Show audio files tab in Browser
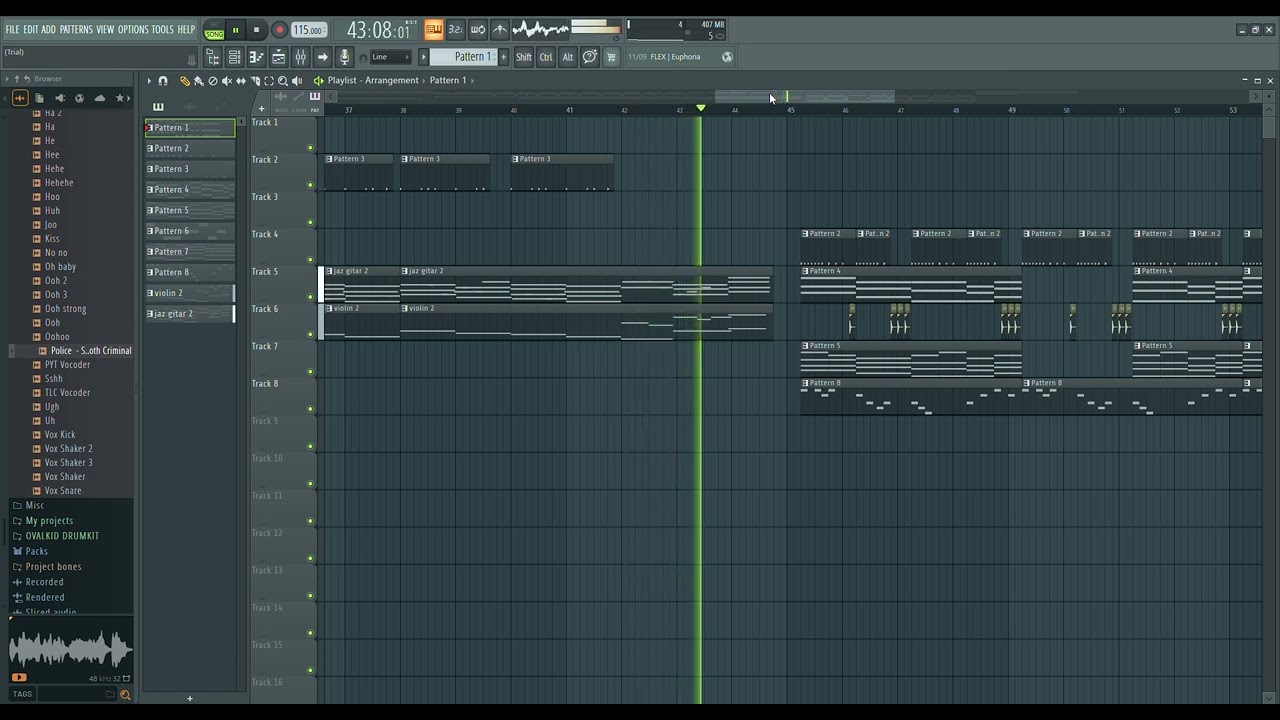 20,98
